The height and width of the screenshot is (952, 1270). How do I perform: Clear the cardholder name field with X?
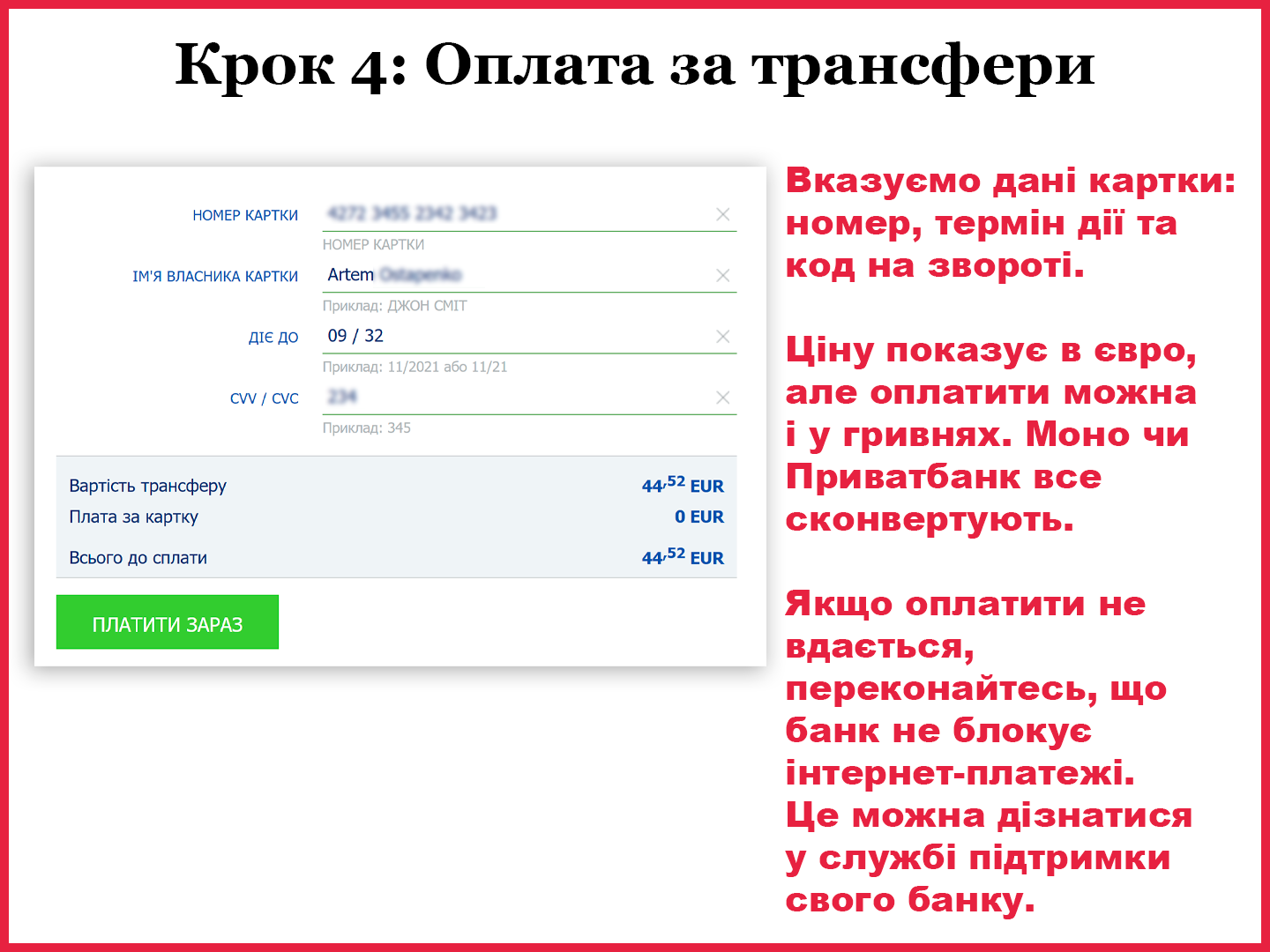tap(723, 275)
